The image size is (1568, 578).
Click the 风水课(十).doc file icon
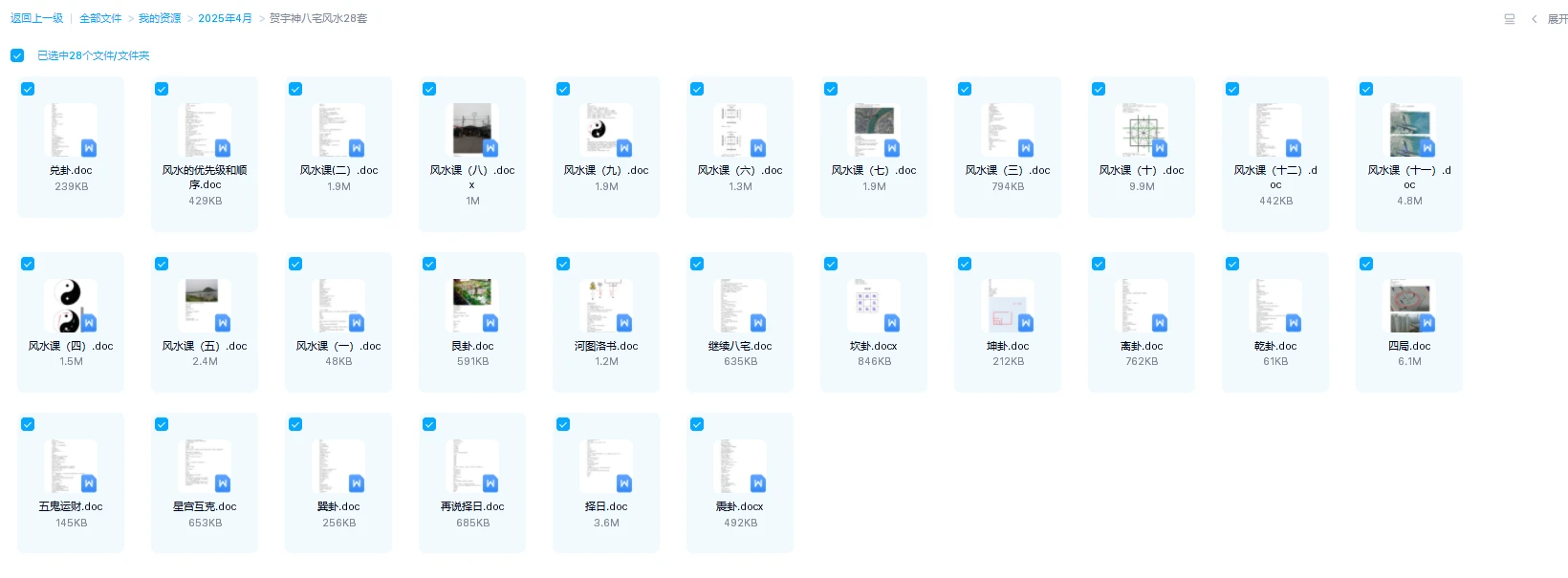[1143, 130]
